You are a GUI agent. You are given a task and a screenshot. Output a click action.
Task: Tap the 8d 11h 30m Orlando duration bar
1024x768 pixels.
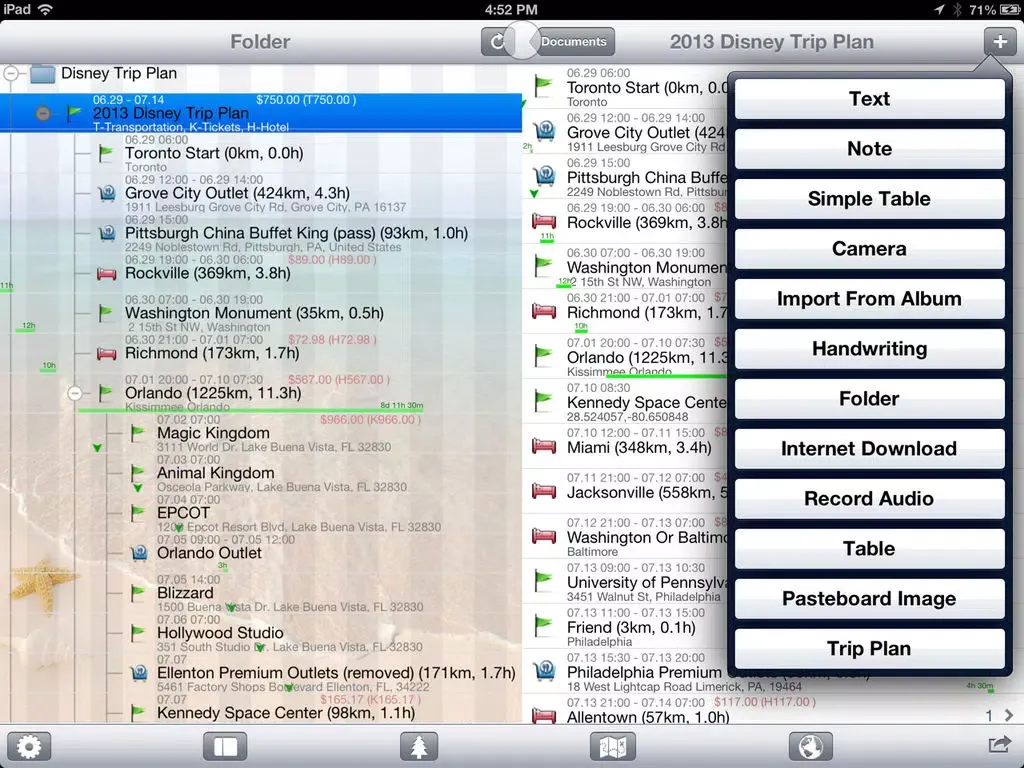click(x=251, y=409)
